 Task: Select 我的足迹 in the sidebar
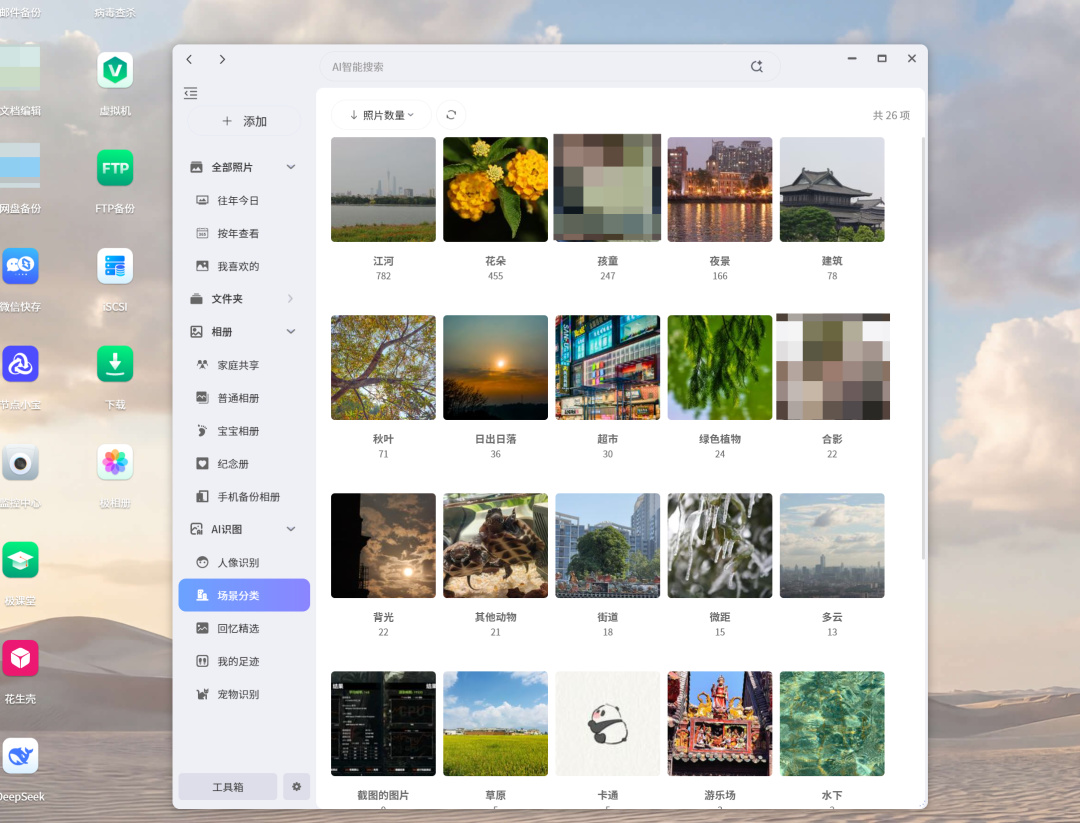(244, 661)
